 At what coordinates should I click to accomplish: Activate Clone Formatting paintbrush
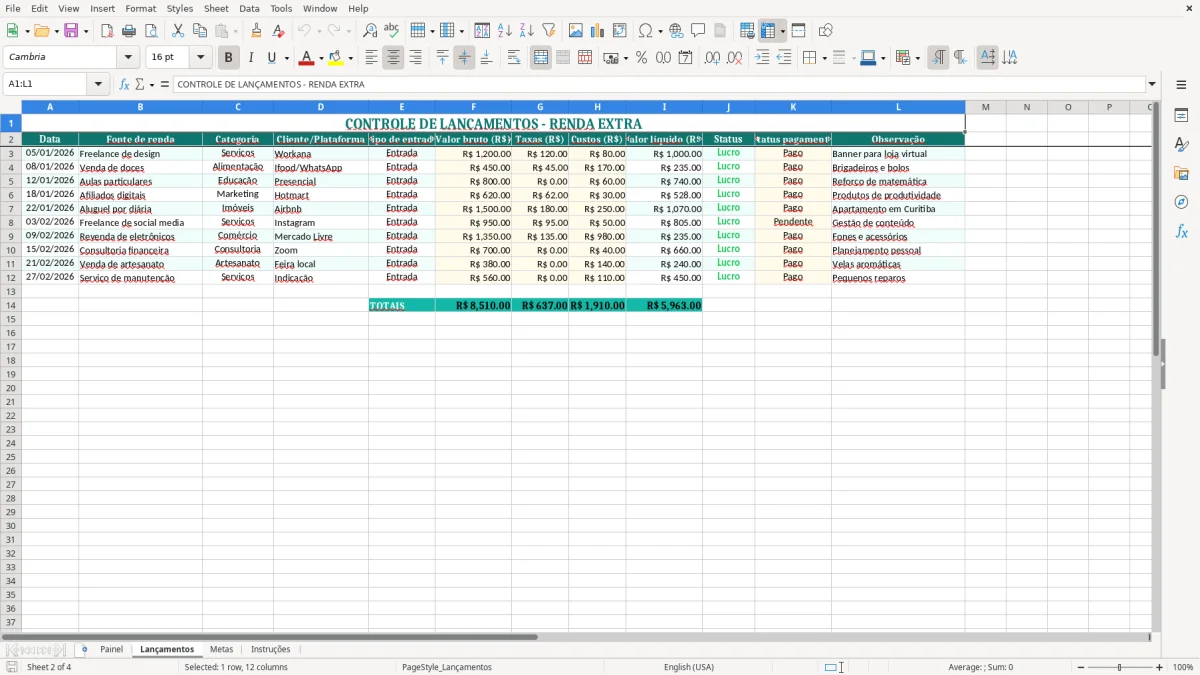256,31
